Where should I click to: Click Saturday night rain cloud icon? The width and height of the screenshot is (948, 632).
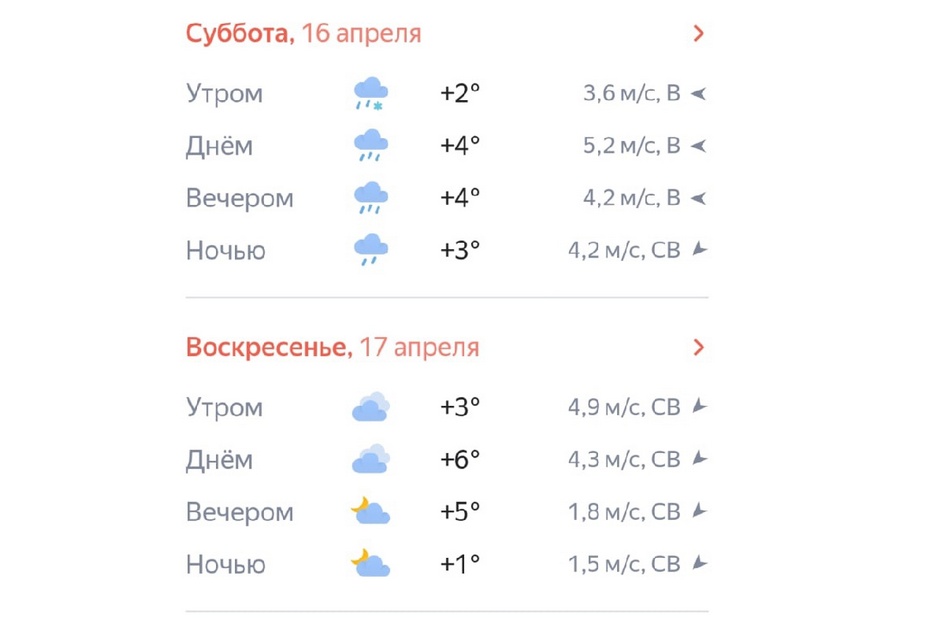coord(370,250)
